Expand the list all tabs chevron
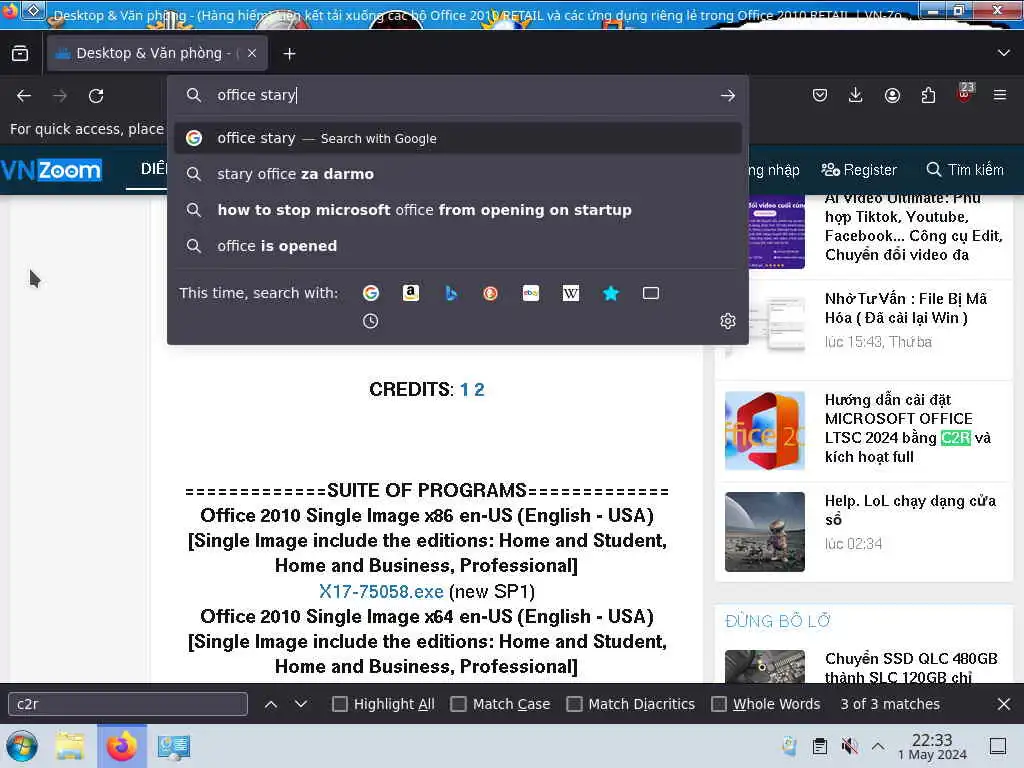 [1004, 53]
